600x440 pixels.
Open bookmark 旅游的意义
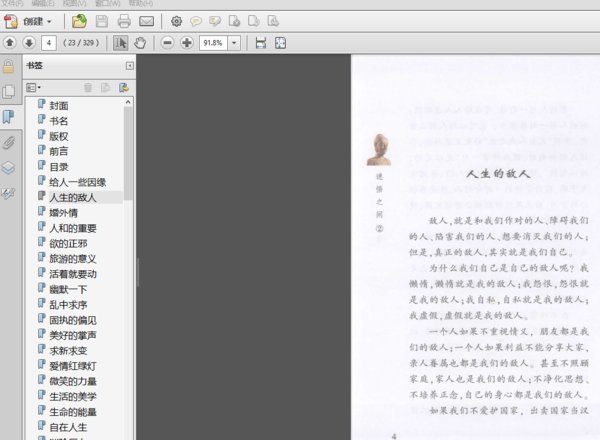coord(73,259)
